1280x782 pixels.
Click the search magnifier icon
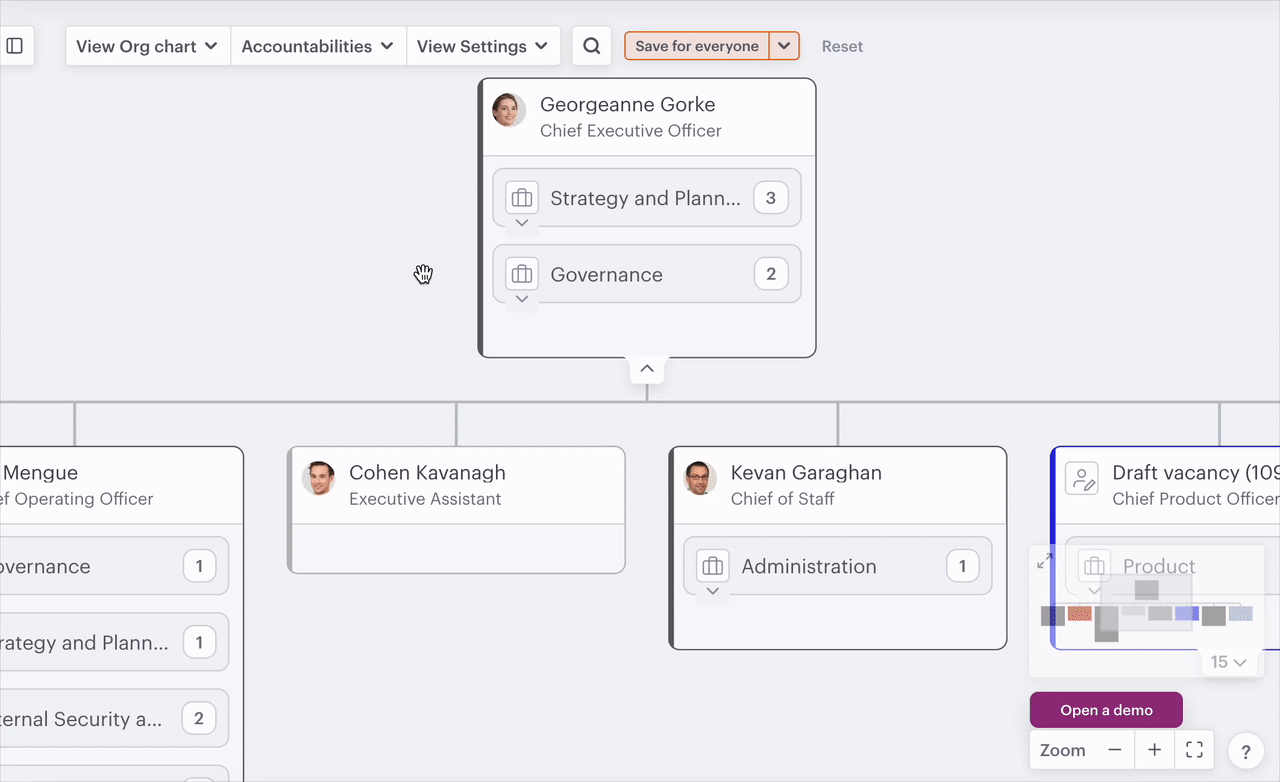(x=591, y=46)
